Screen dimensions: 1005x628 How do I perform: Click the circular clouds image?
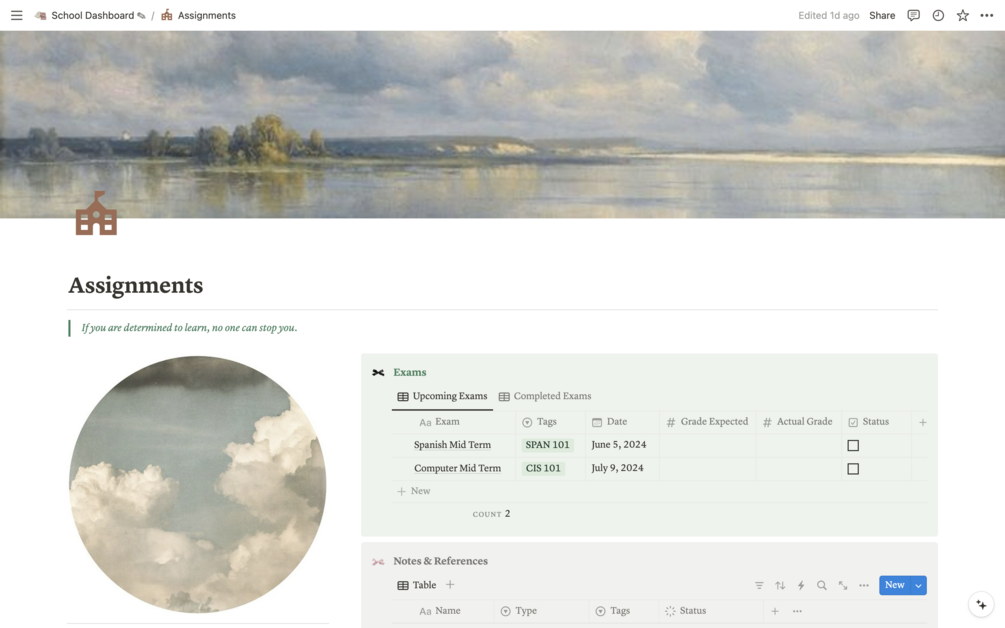197,484
